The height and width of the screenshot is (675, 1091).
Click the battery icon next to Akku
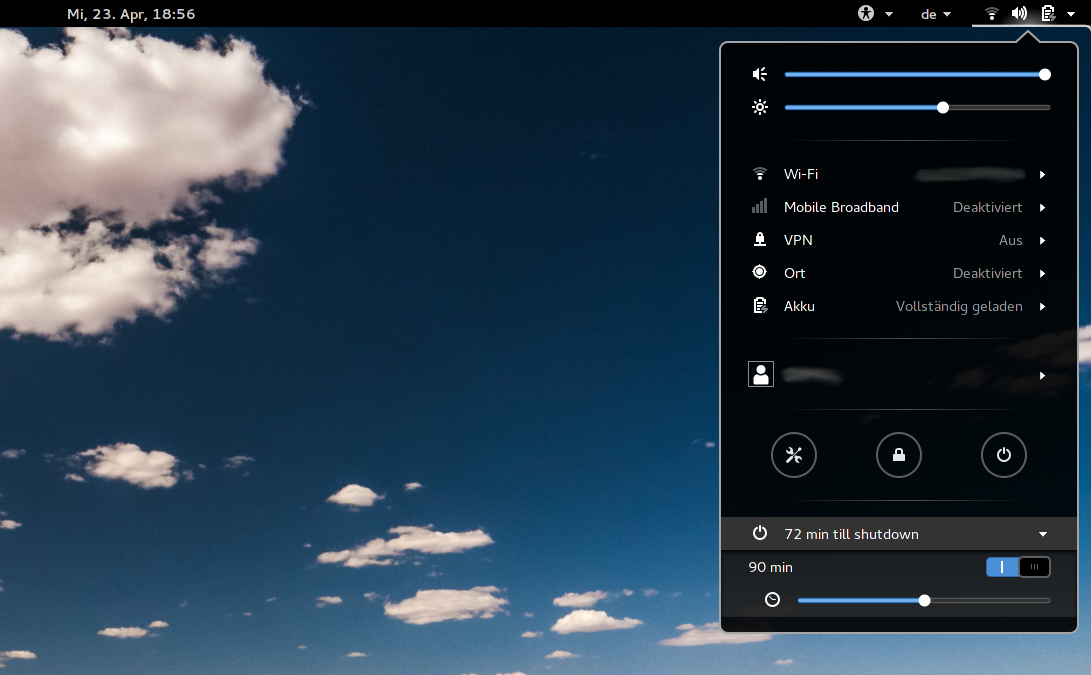[x=759, y=305]
